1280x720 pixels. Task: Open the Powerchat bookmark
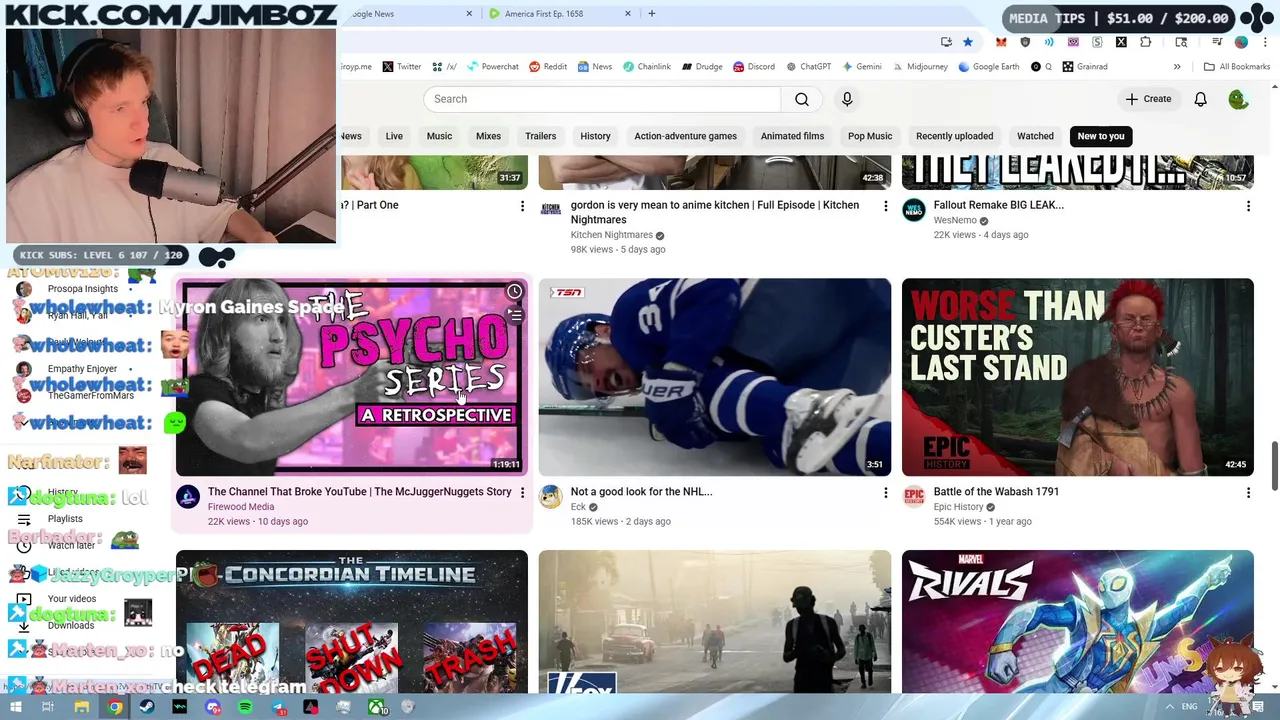pyautogui.click(x=492, y=67)
